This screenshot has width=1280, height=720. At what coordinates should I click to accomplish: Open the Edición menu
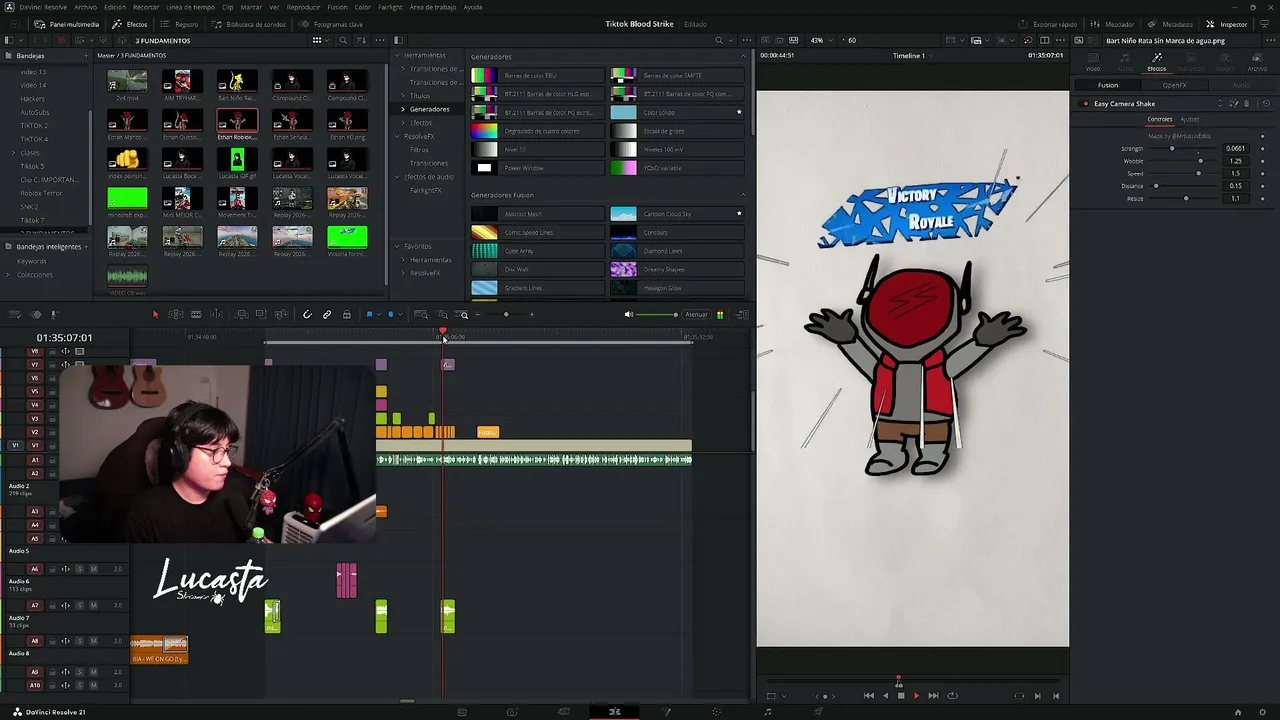point(115,7)
